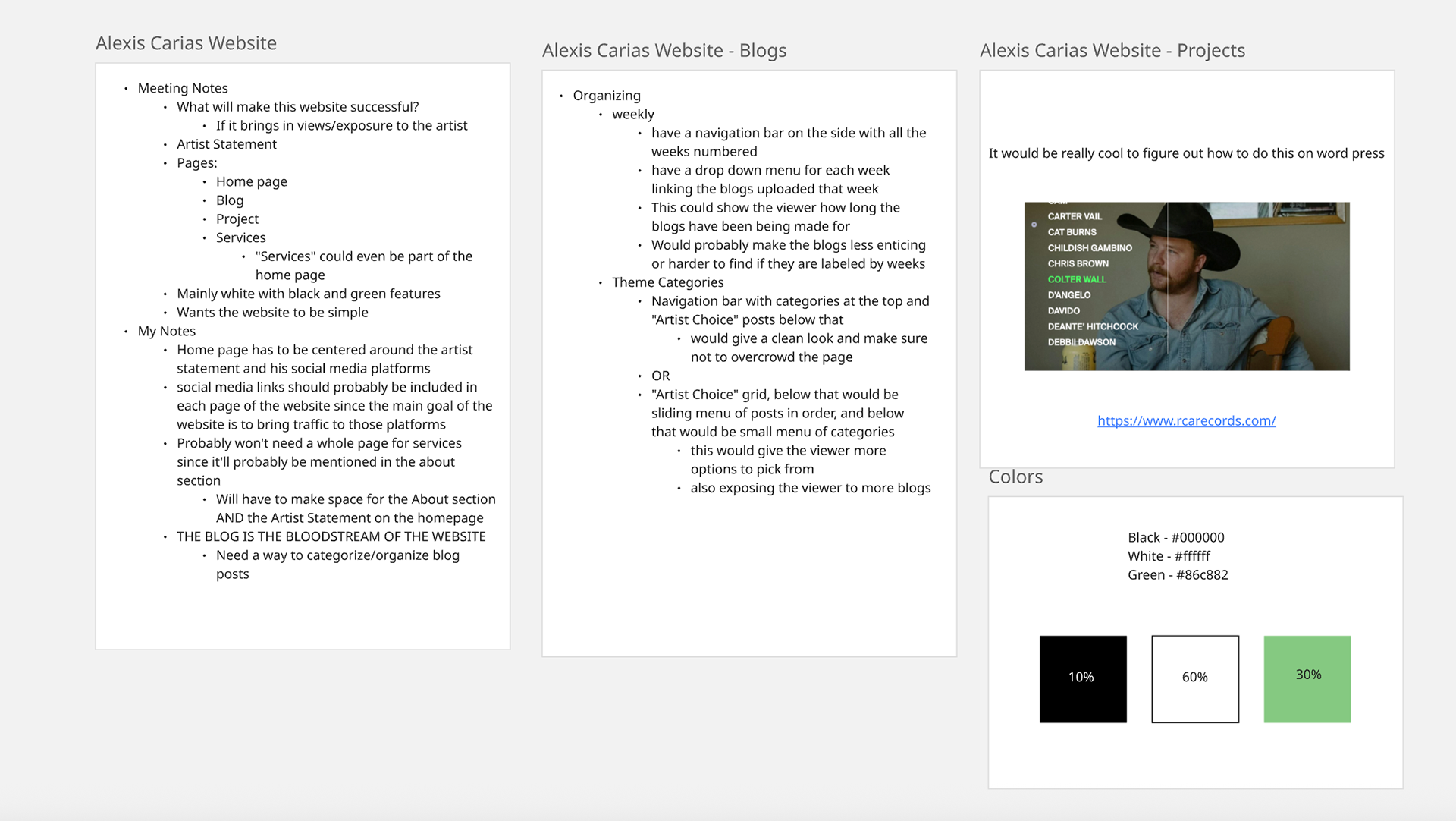The image size is (1456, 821).
Task: Select the white 60% color swatch
Action: (1194, 679)
